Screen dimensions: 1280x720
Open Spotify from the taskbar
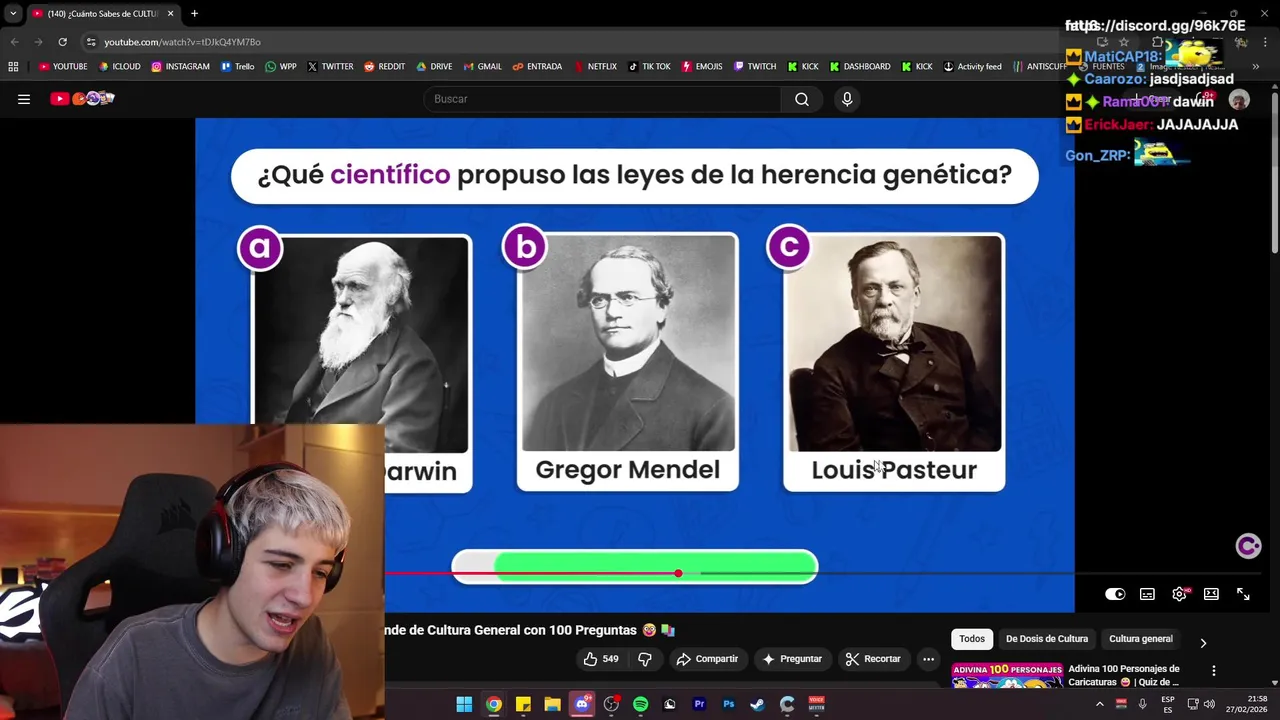pyautogui.click(x=640, y=704)
